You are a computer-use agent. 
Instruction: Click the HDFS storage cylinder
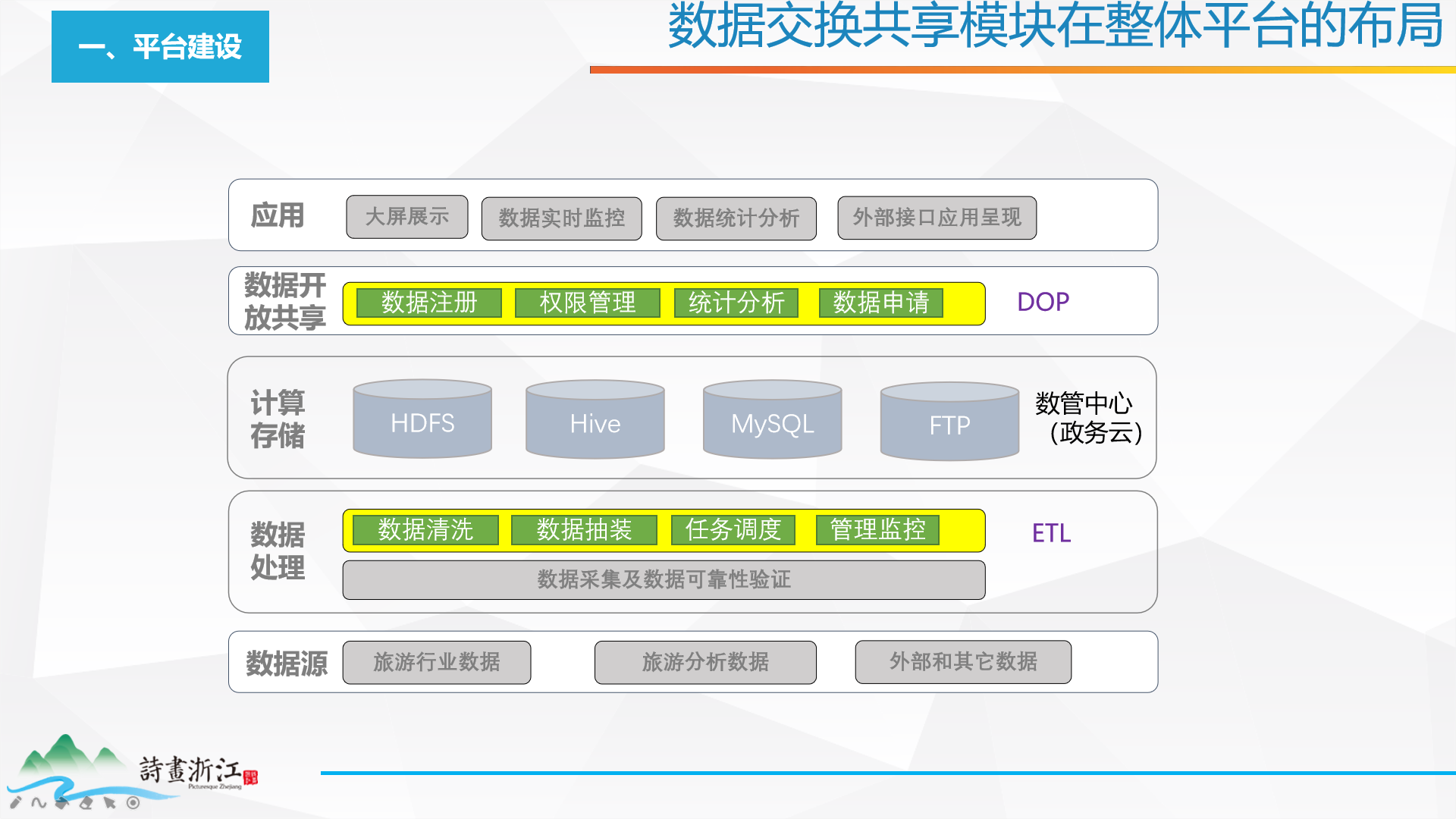422,419
